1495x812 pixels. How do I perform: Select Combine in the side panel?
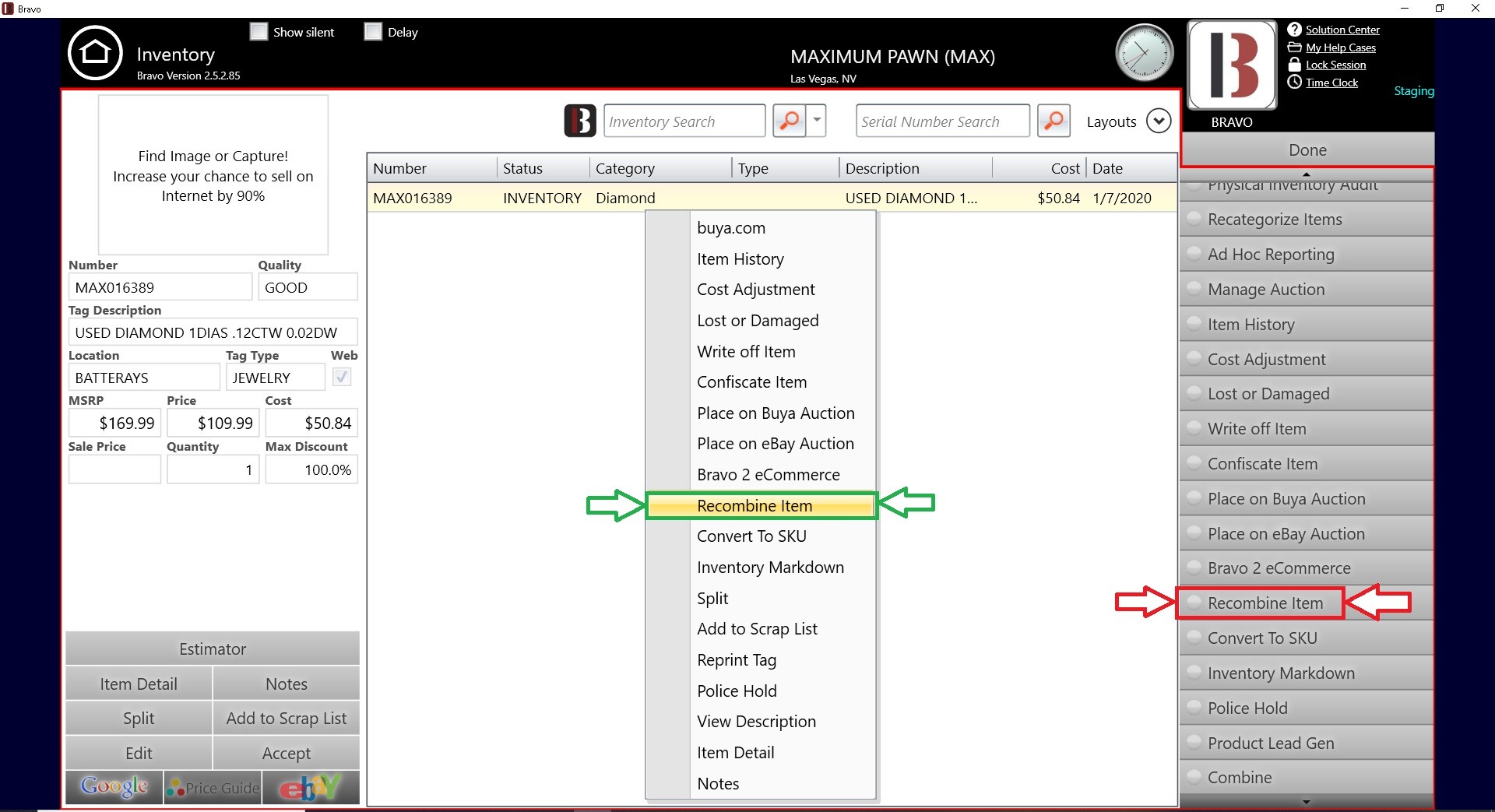tap(1307, 777)
